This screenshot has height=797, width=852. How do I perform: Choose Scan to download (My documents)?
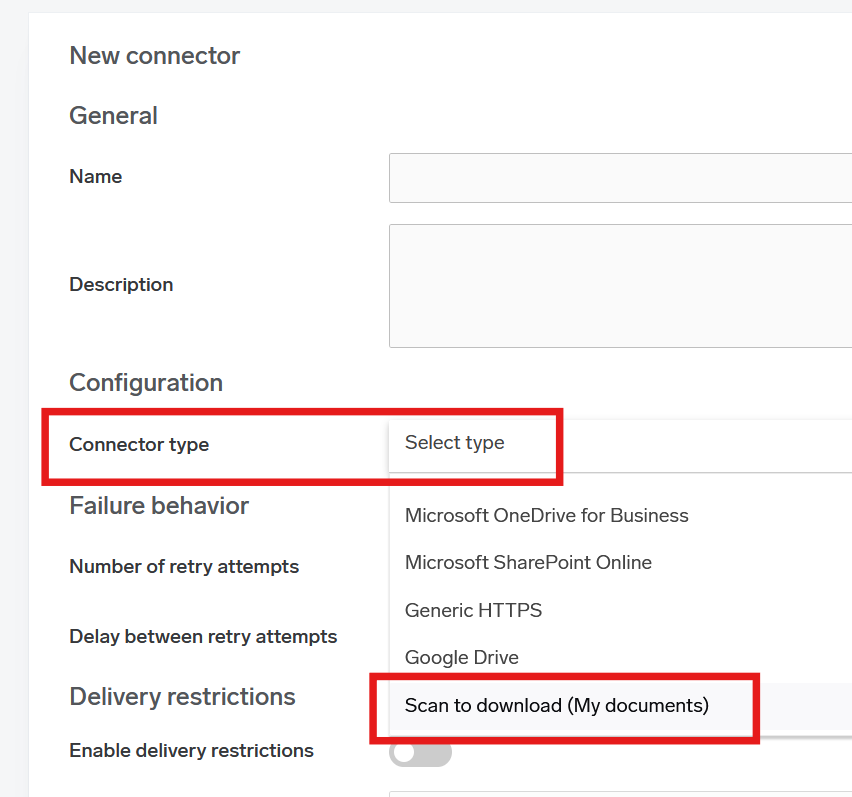(556, 706)
